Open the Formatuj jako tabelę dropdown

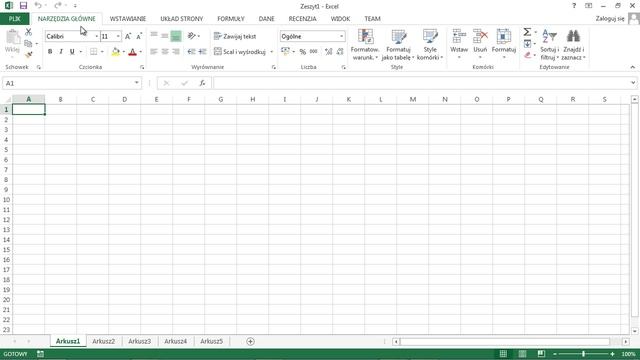[398, 45]
